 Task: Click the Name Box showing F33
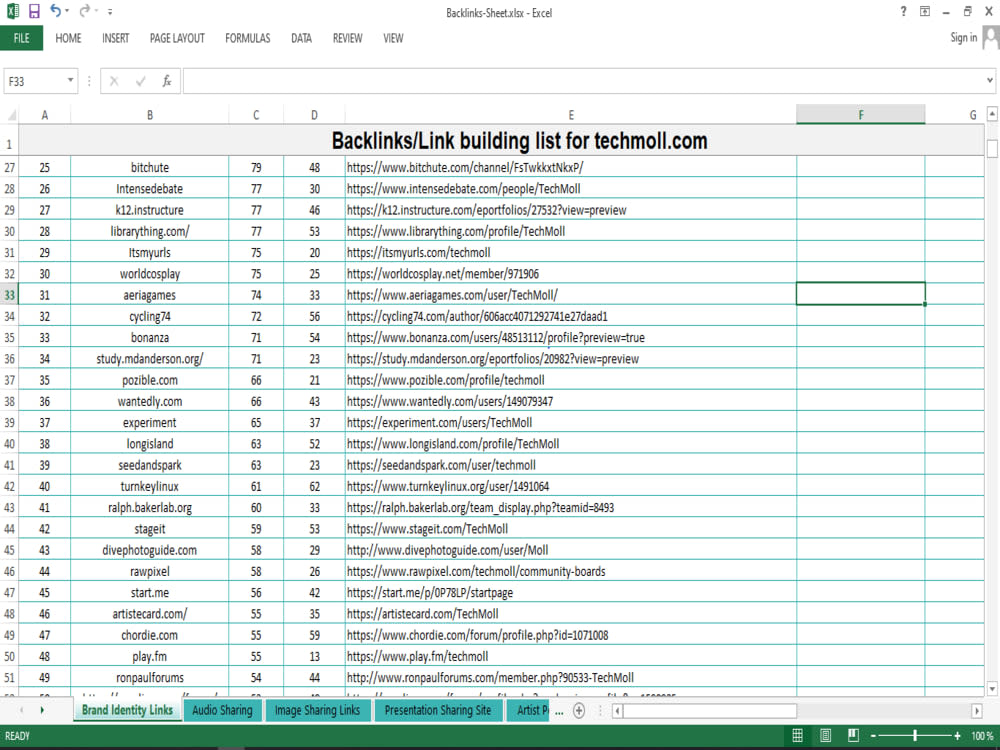[x=33, y=82]
